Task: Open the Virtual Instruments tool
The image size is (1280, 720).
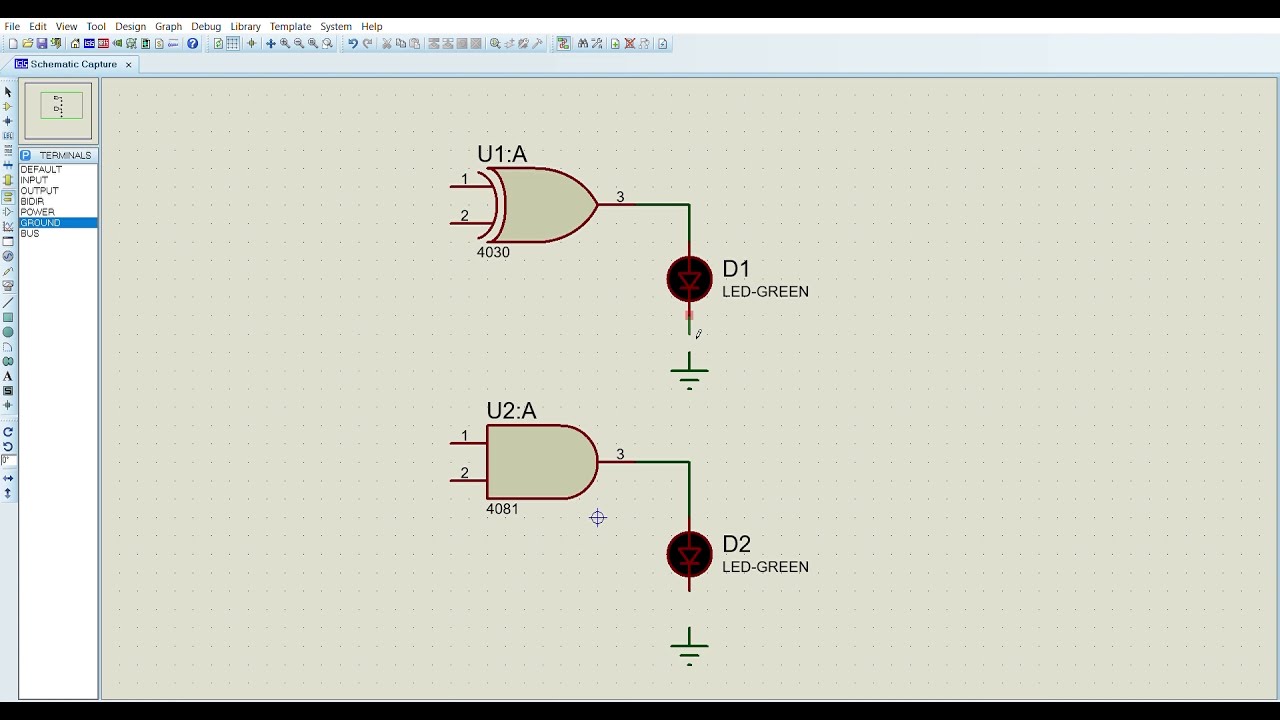Action: 8,287
